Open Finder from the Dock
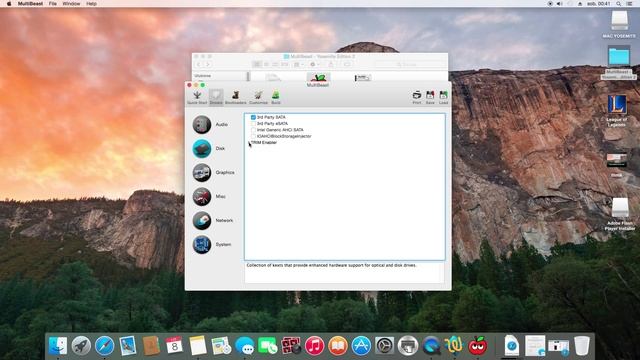This screenshot has height=360, width=640. pos(58,346)
